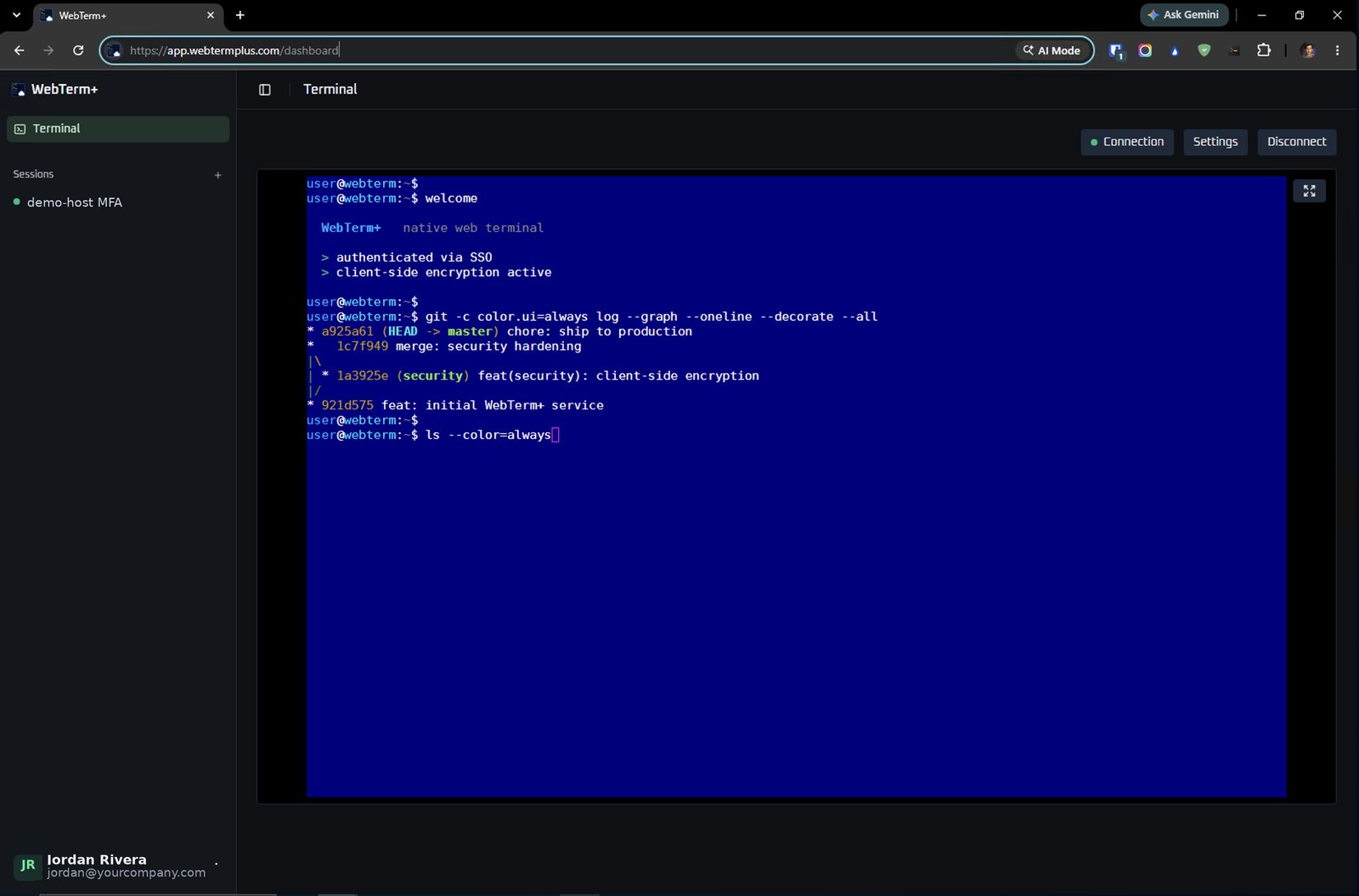Click the Sessions section label
1359x896 pixels.
pos(33,174)
